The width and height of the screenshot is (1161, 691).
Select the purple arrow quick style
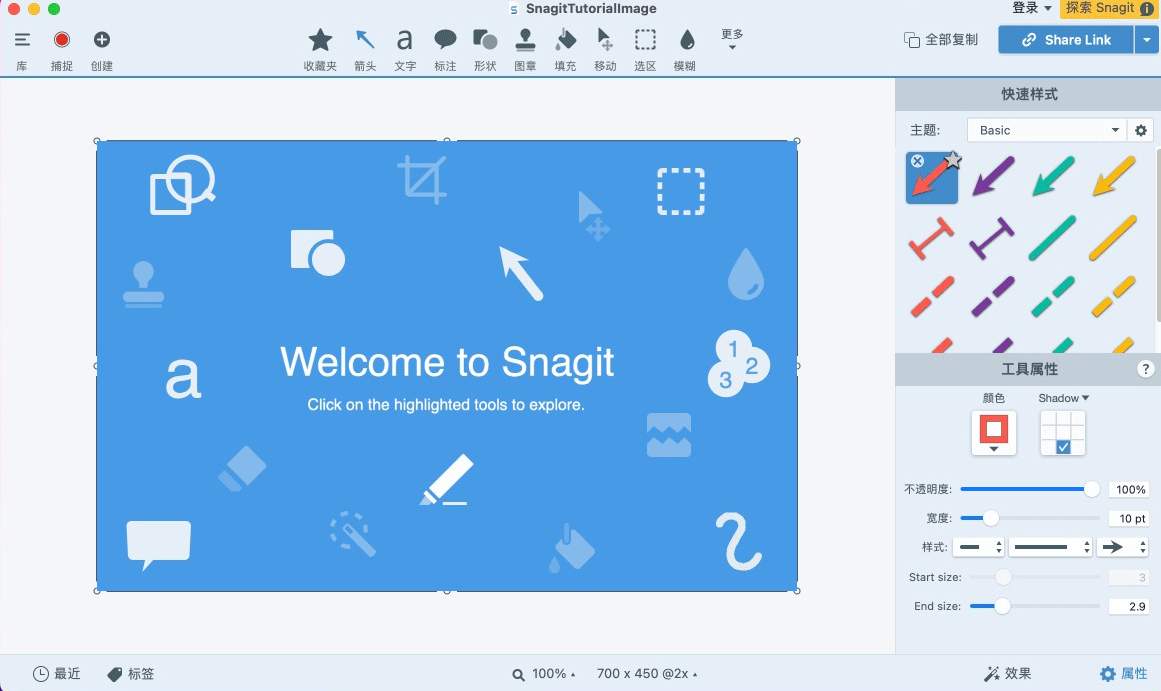(x=993, y=178)
